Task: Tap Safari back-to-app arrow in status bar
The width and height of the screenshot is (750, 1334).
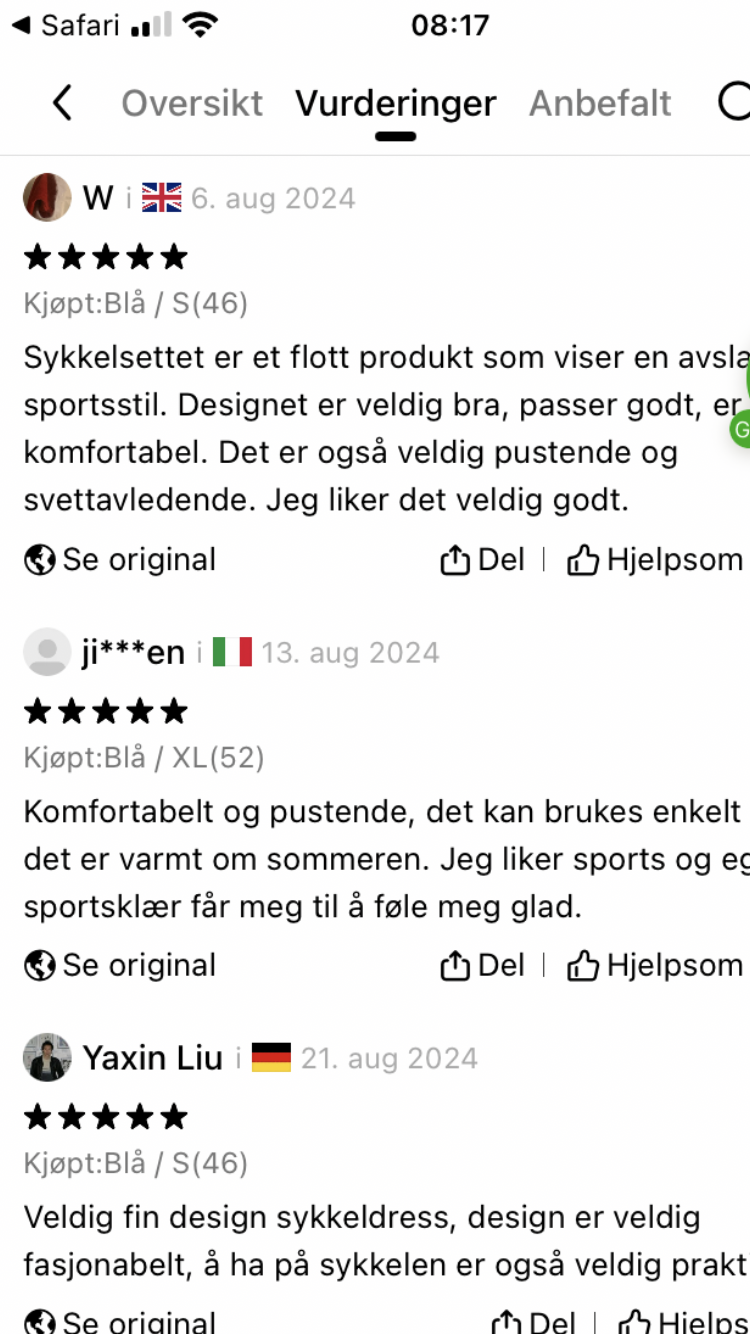Action: pyautogui.click(x=20, y=25)
